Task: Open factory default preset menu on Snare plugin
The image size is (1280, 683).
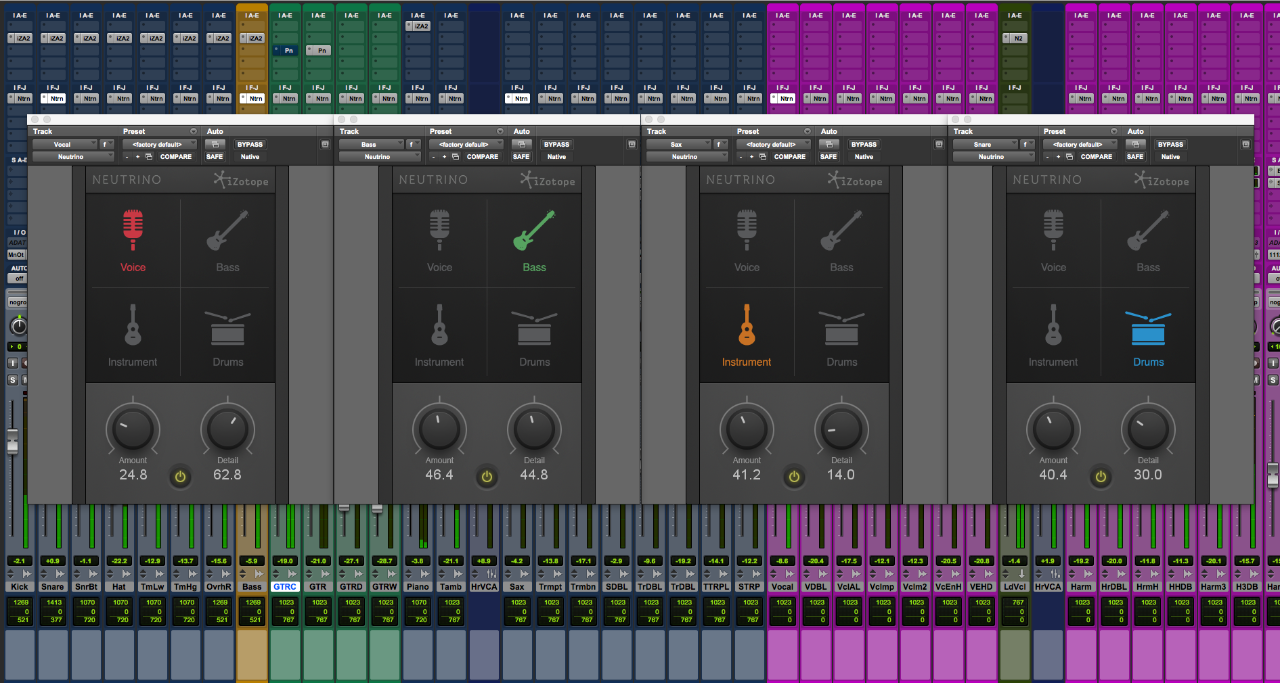Action: click(x=1080, y=144)
